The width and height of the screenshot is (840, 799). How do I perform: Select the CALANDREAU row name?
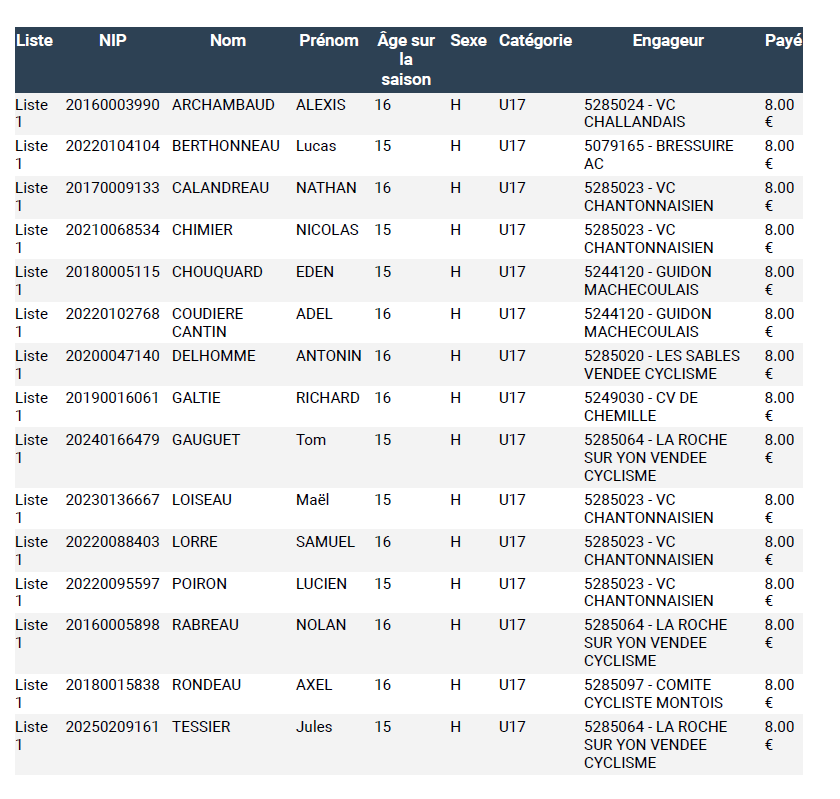click(220, 188)
